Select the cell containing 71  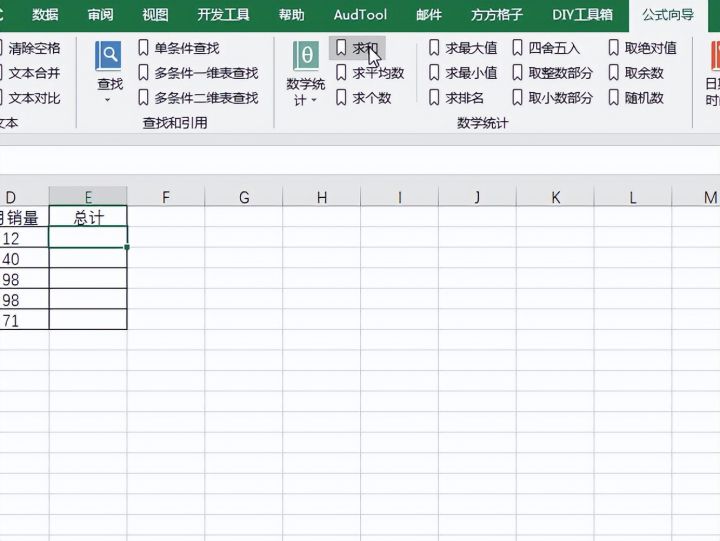[x=24, y=320]
